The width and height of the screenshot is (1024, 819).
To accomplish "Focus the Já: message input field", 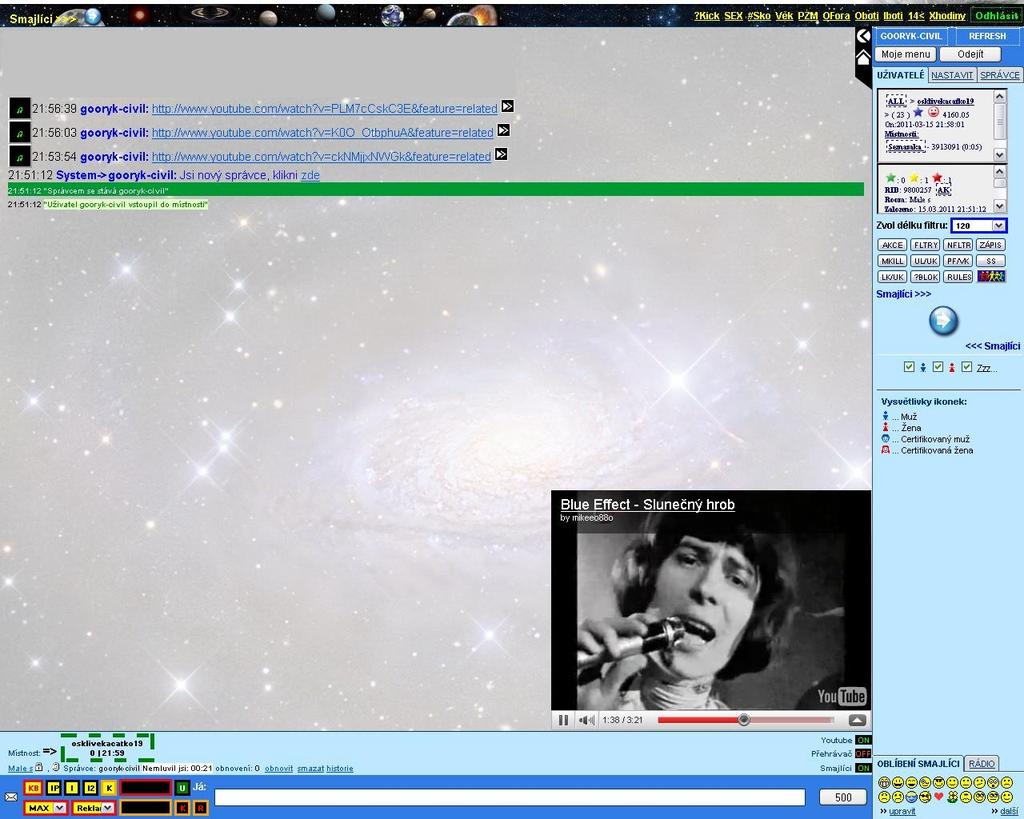I will point(509,797).
